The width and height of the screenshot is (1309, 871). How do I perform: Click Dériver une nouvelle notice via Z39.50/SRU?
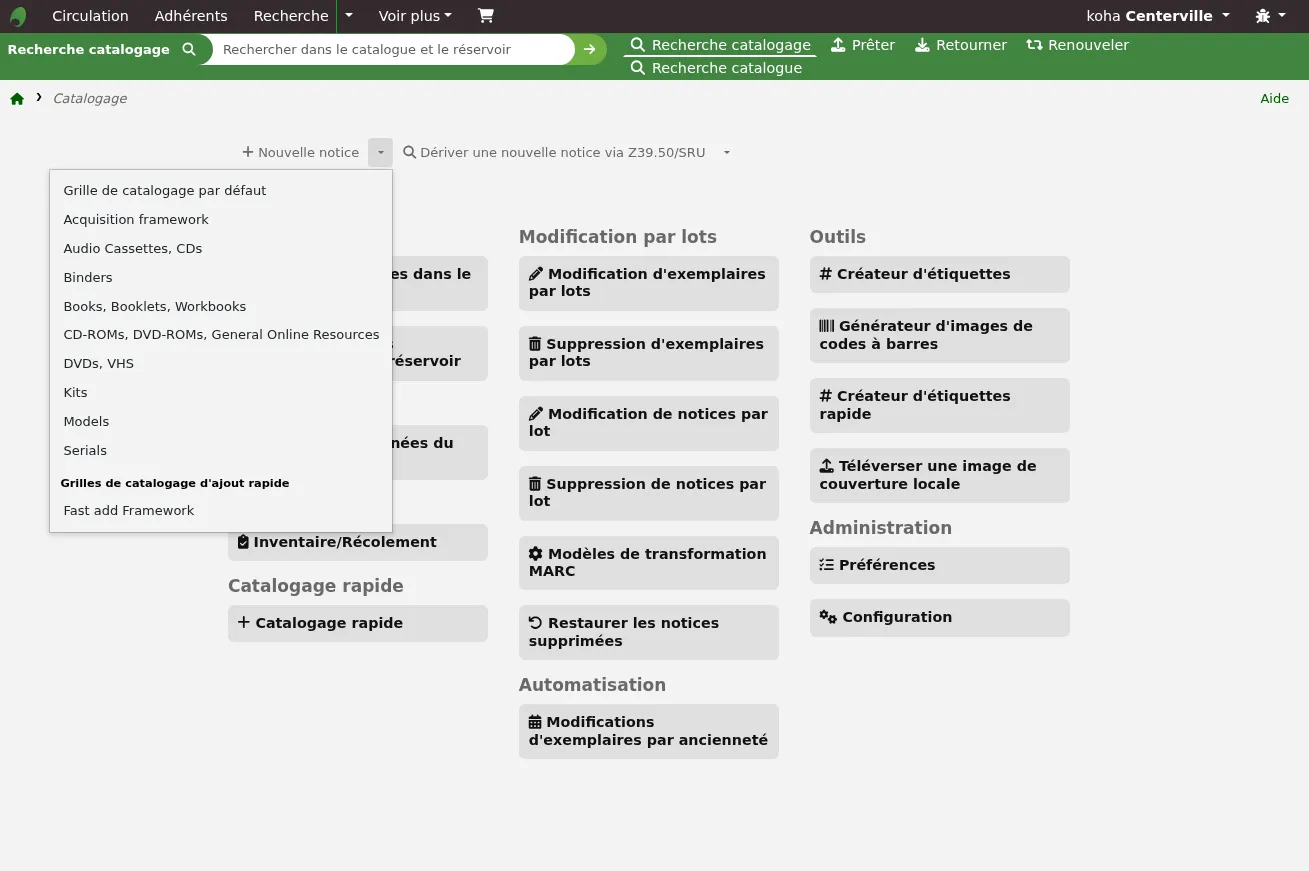(554, 153)
